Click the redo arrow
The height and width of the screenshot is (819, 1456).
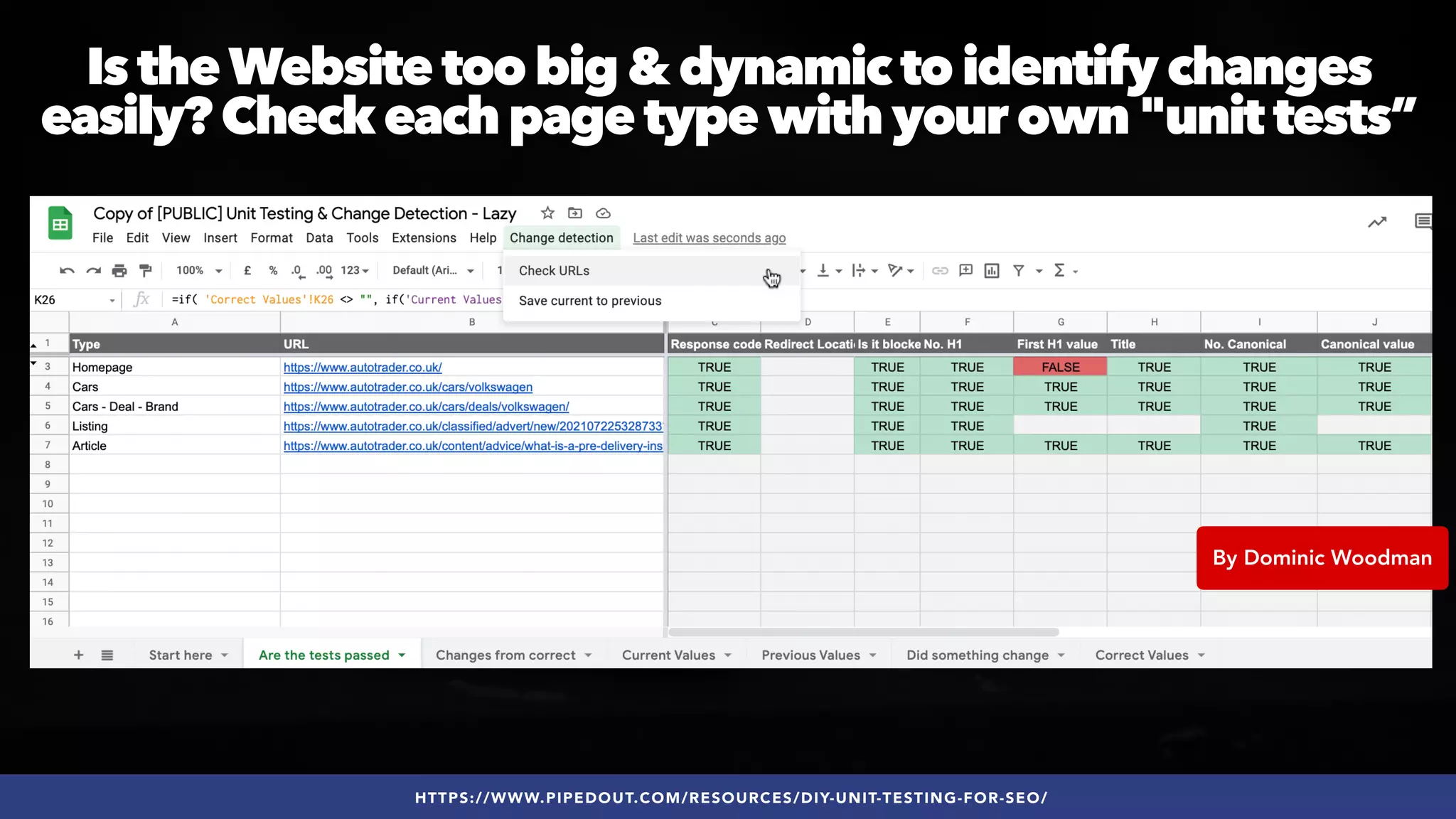pyautogui.click(x=93, y=271)
